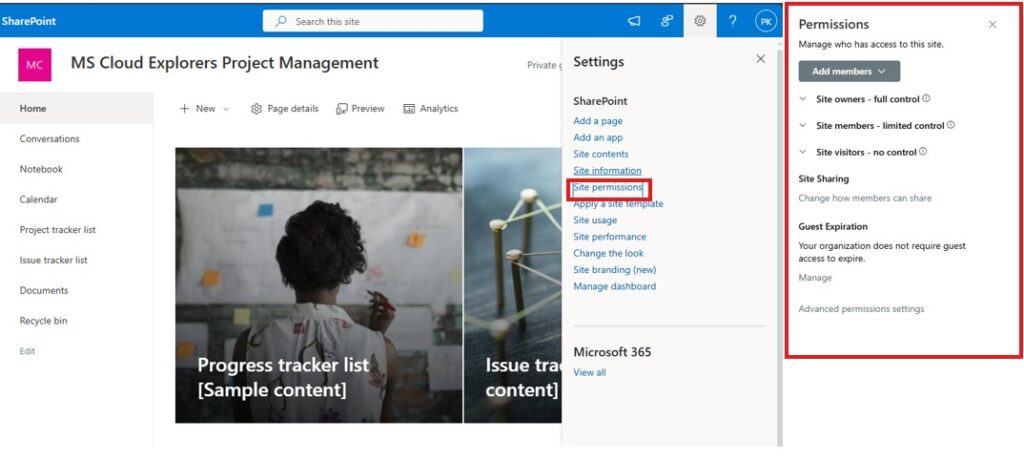Open the settings gear icon
Image resolution: width=1024 pixels, height=460 pixels.
pos(699,21)
